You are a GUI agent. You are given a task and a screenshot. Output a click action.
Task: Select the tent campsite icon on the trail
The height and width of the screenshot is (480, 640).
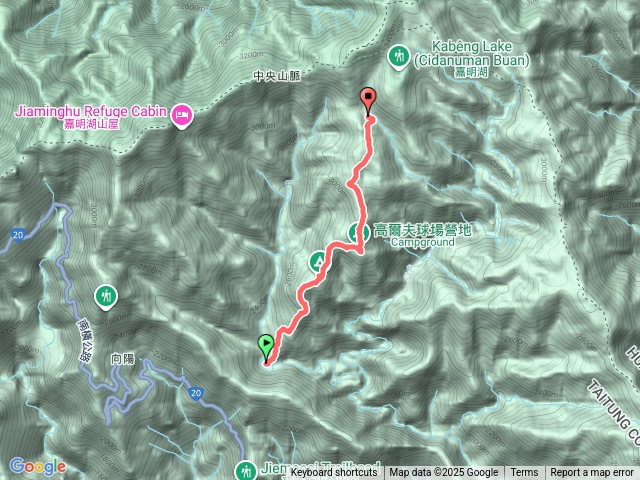[x=319, y=262]
